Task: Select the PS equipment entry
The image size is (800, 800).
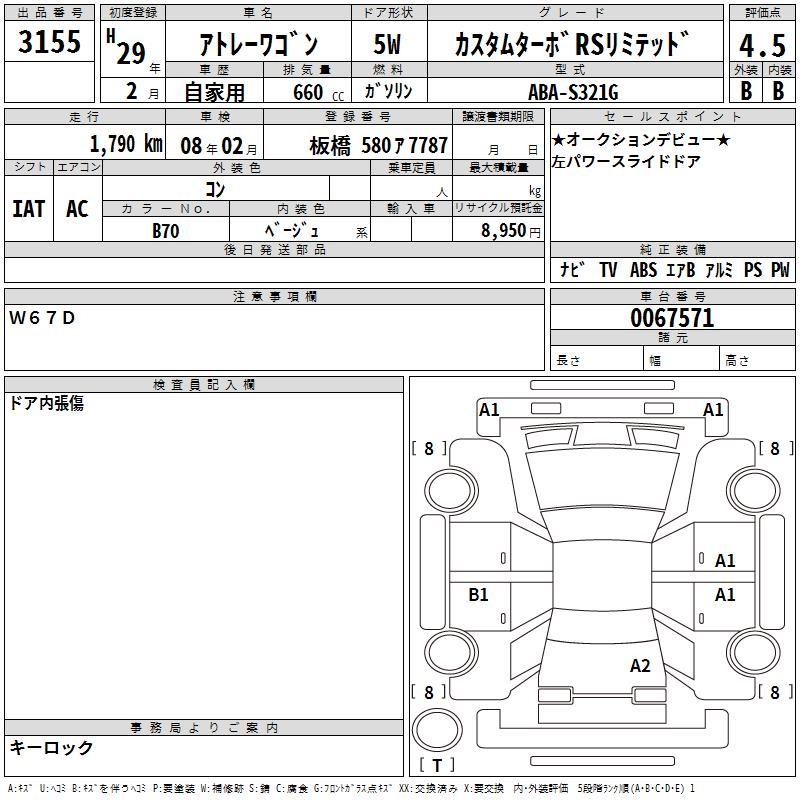Action: [x=753, y=269]
